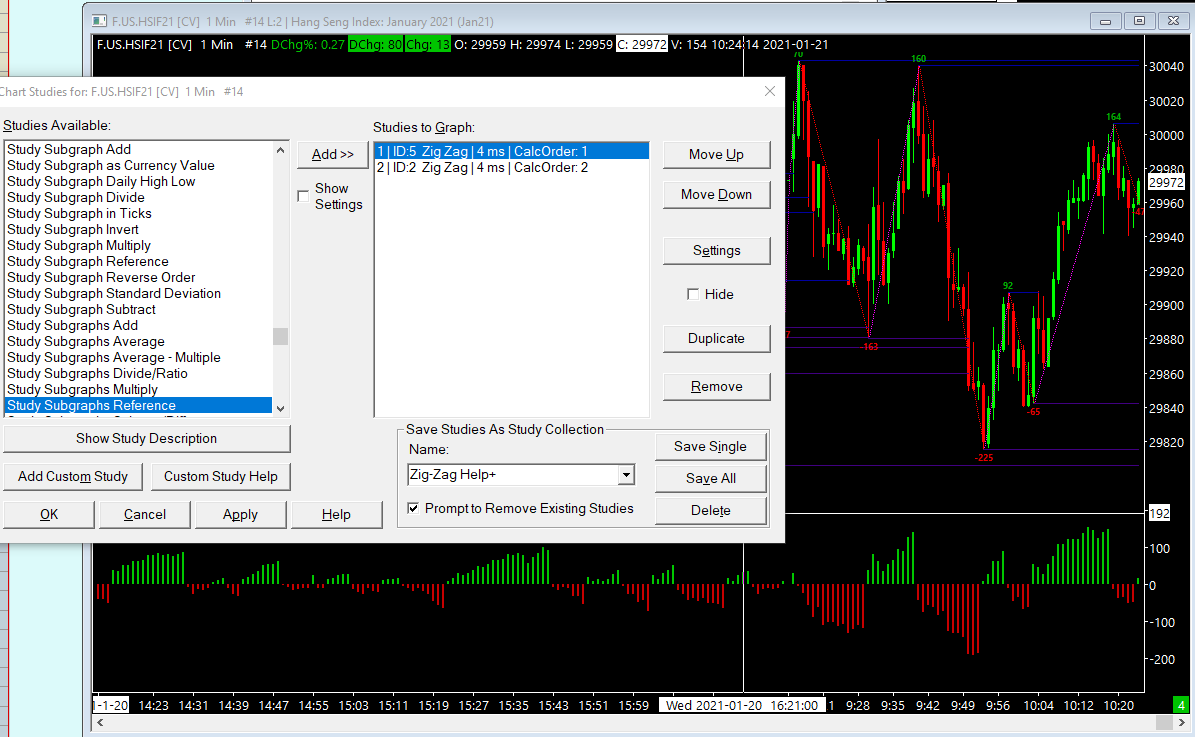
Task: Click Save All button
Action: pyautogui.click(x=710, y=479)
